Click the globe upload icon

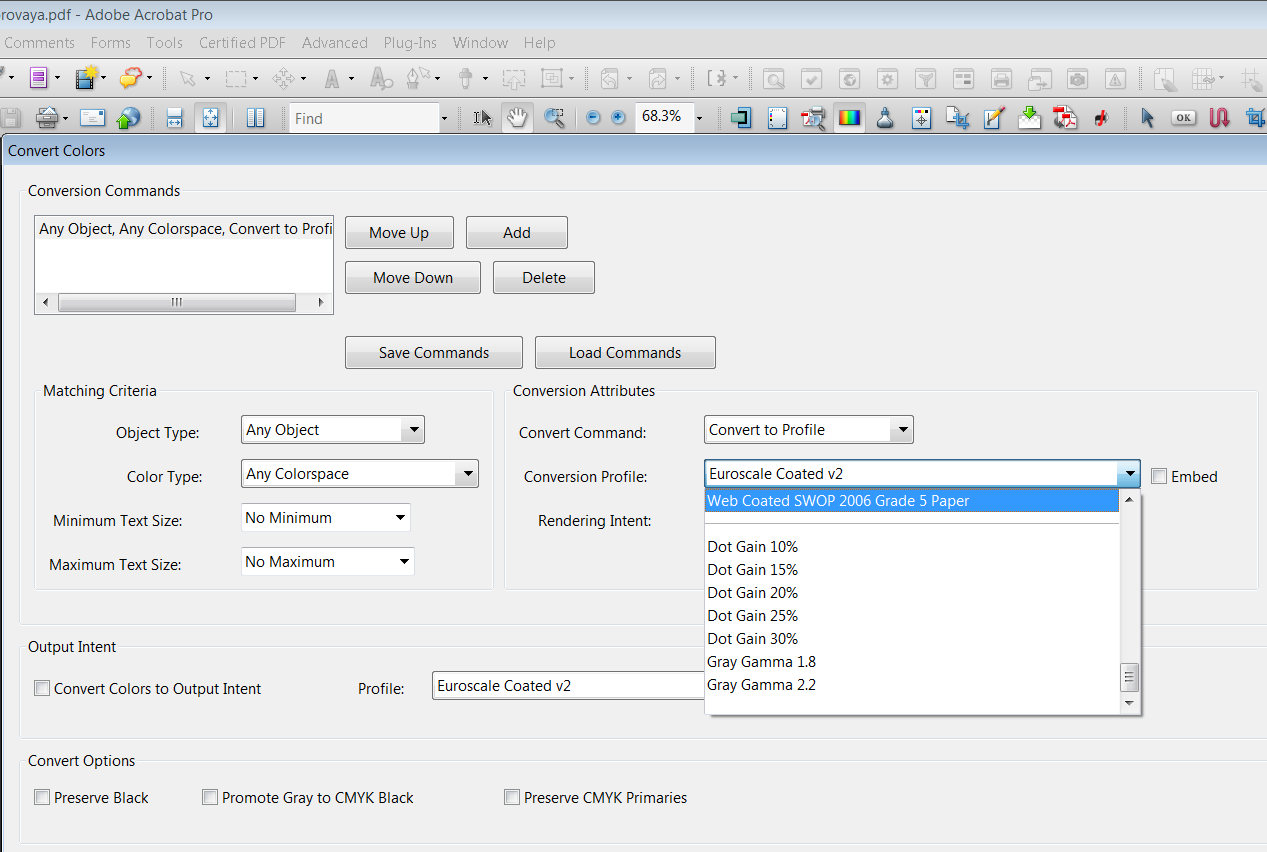127,118
